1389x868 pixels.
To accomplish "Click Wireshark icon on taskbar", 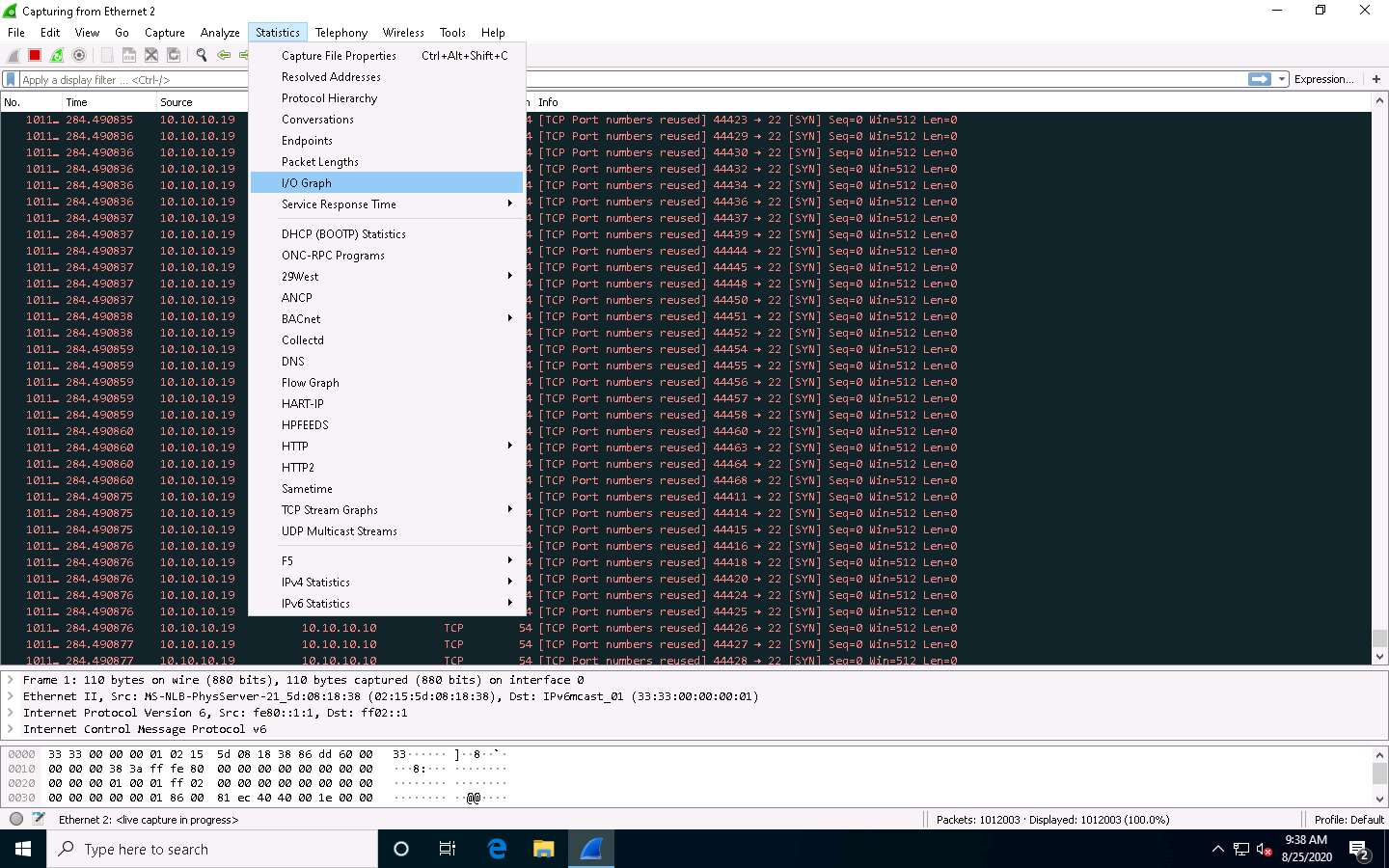I will tap(591, 849).
